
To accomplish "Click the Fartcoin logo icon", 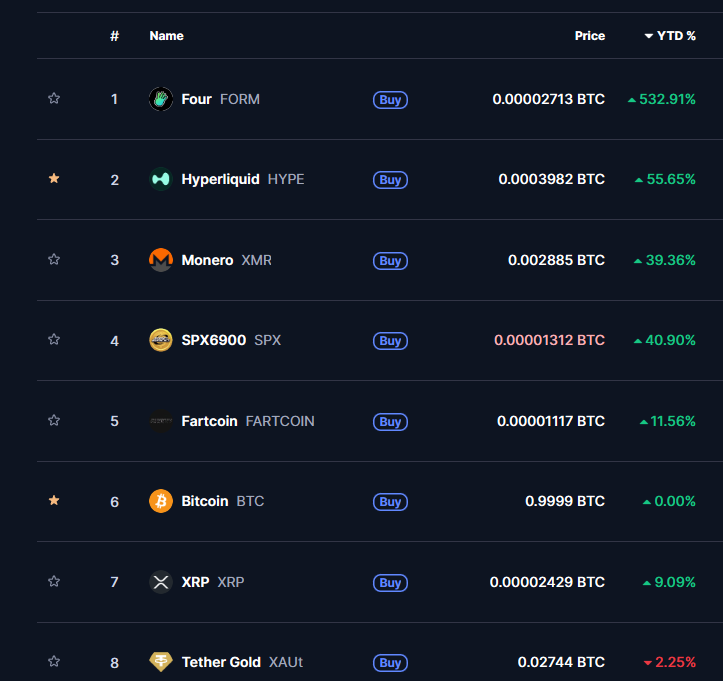I will [x=161, y=421].
